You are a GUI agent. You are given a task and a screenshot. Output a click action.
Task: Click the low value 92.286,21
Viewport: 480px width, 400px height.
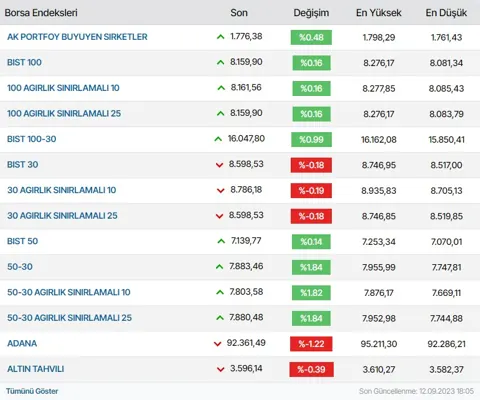446,344
